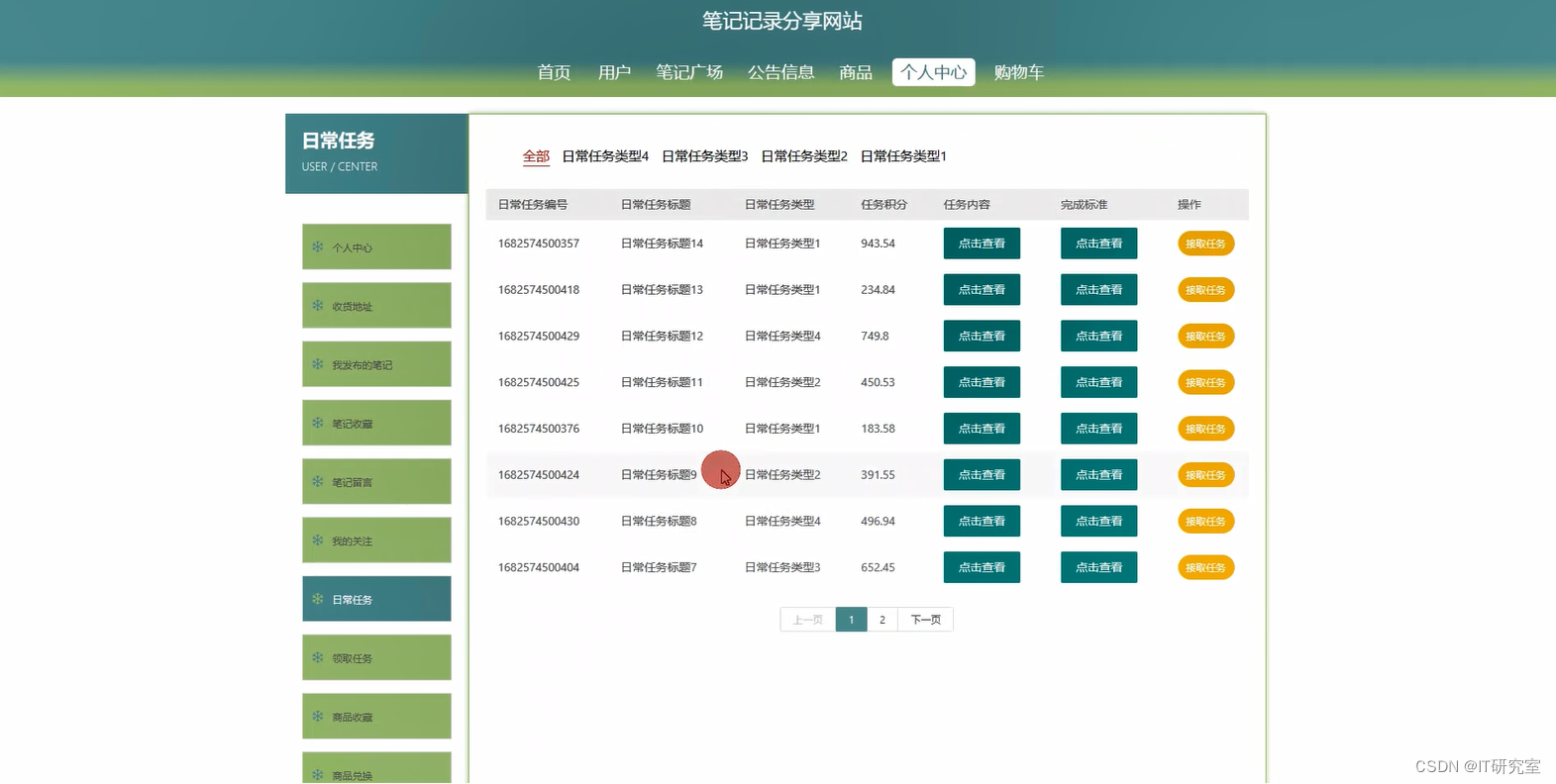
Task: View 任务内容 for 日常任务标题9
Action: tap(982, 475)
